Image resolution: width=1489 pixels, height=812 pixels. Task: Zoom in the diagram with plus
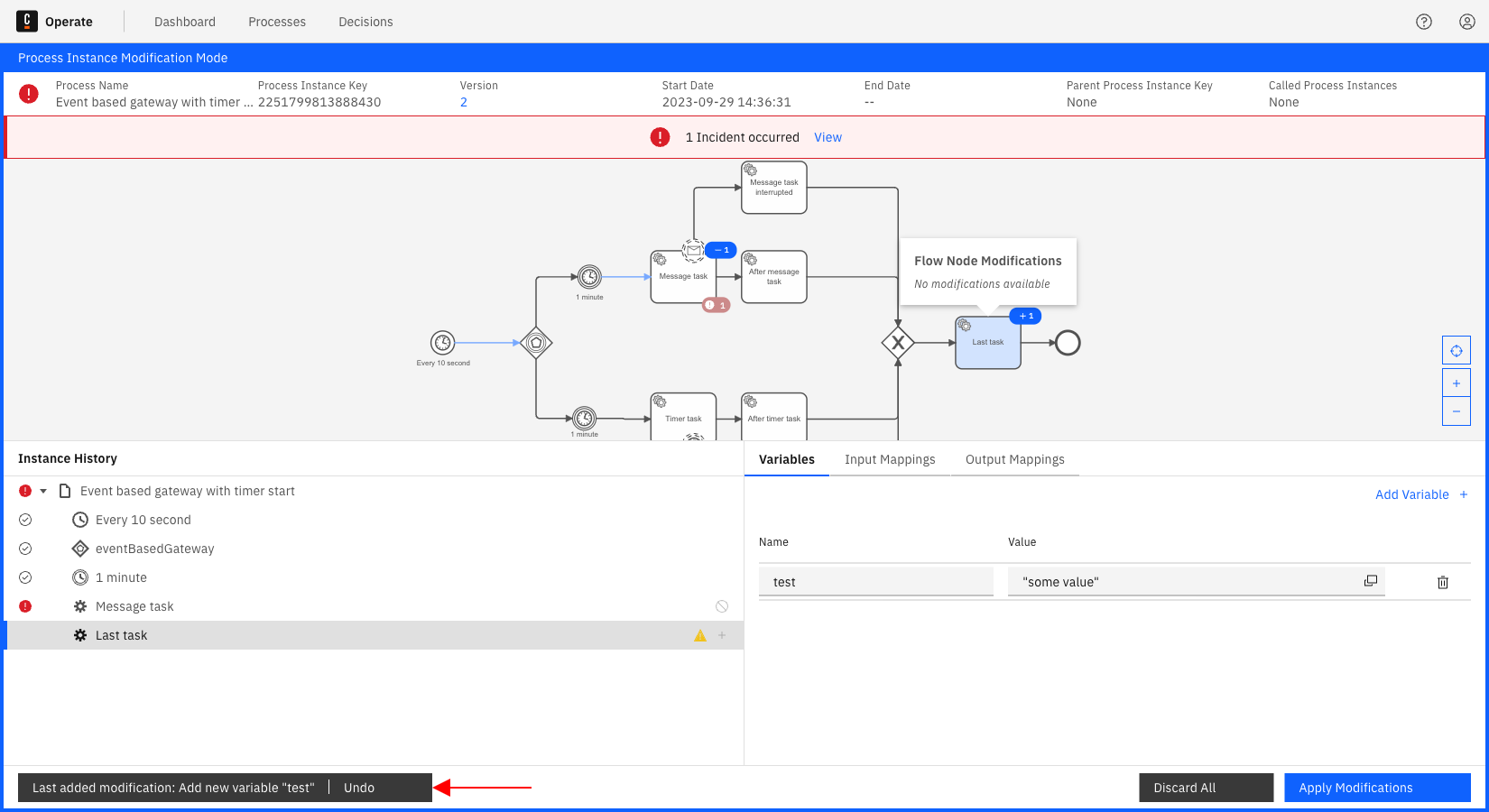click(1456, 383)
